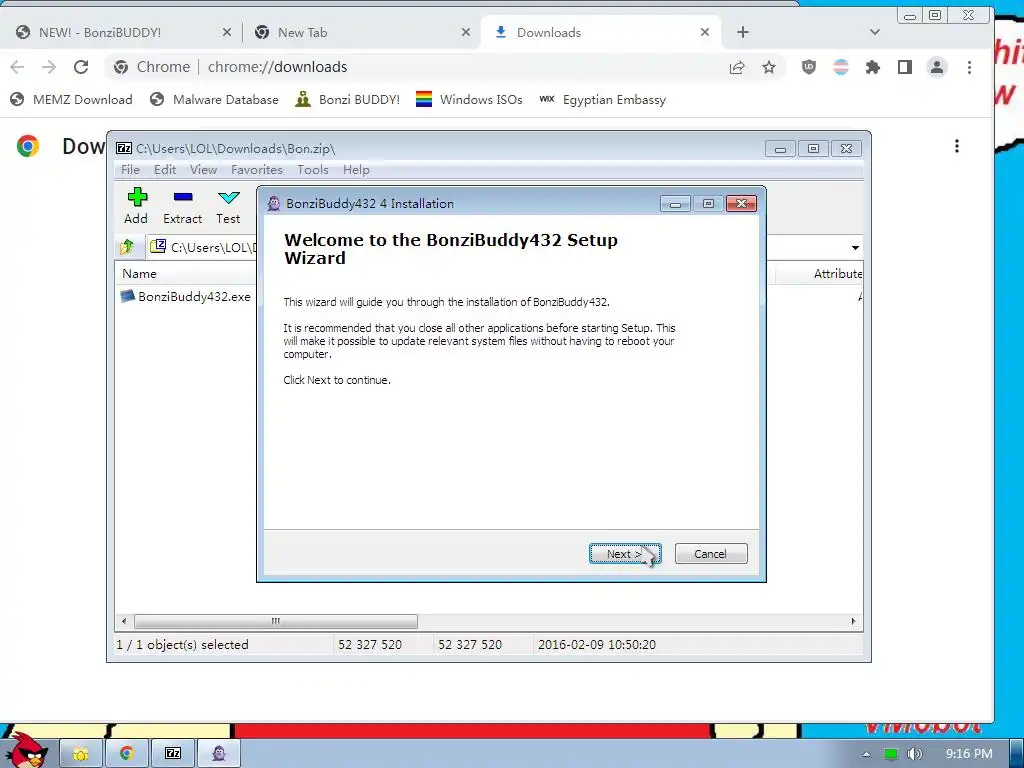Open the Chrome profile avatar
The width and height of the screenshot is (1024, 768).
936,67
